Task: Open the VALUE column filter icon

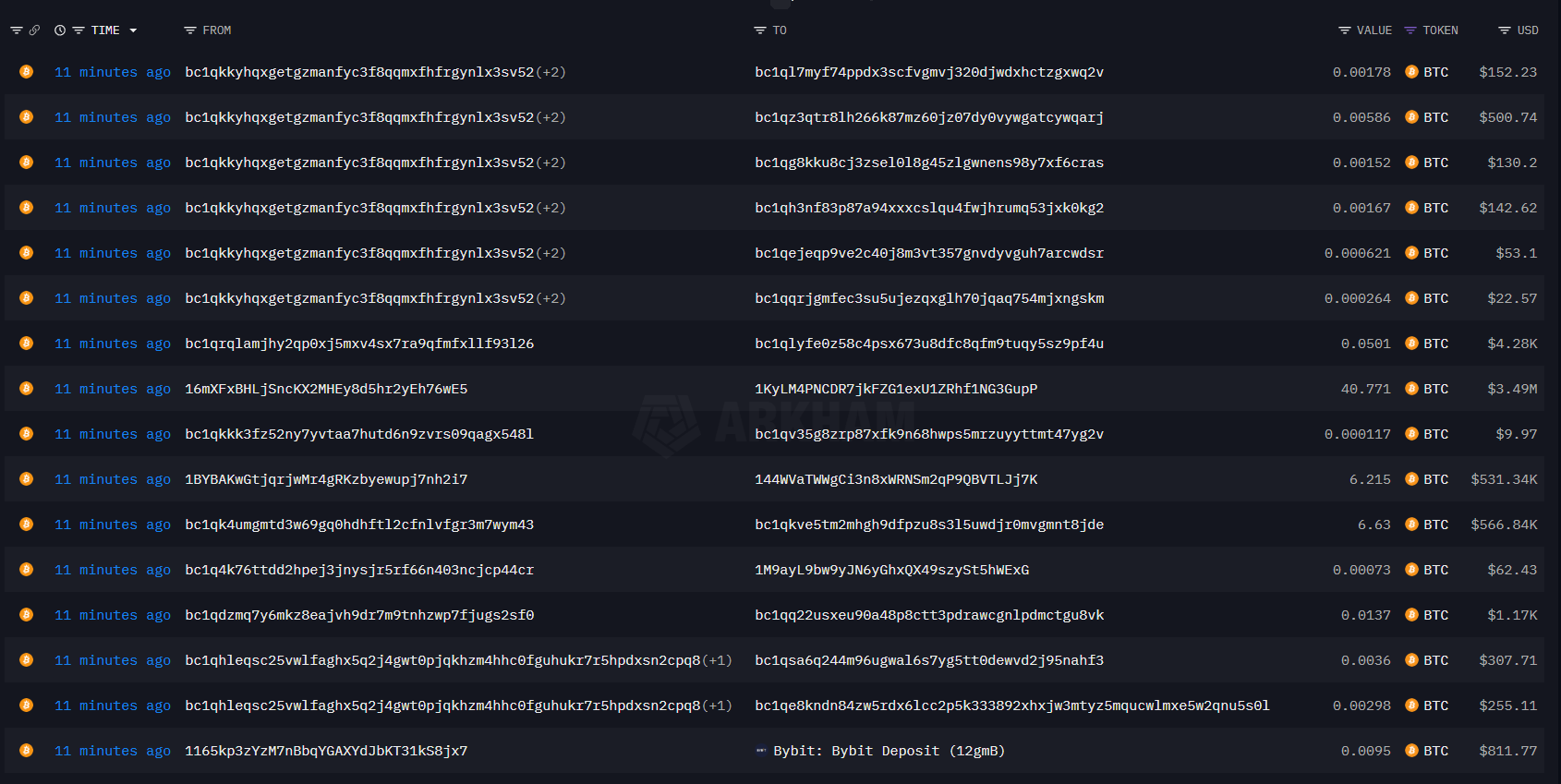Action: (x=1345, y=30)
